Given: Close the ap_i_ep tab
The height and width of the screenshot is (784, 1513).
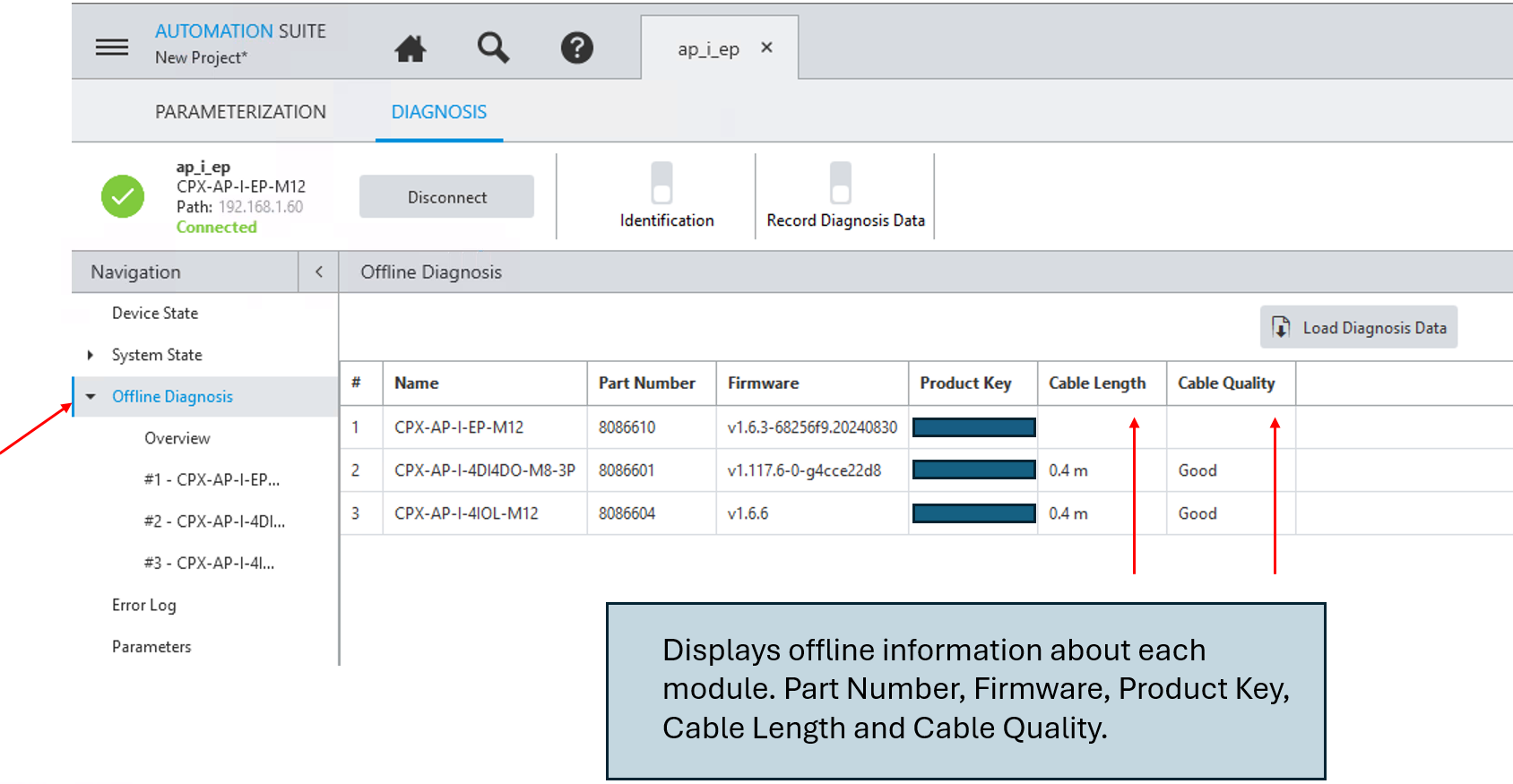Looking at the screenshot, I should (766, 47).
